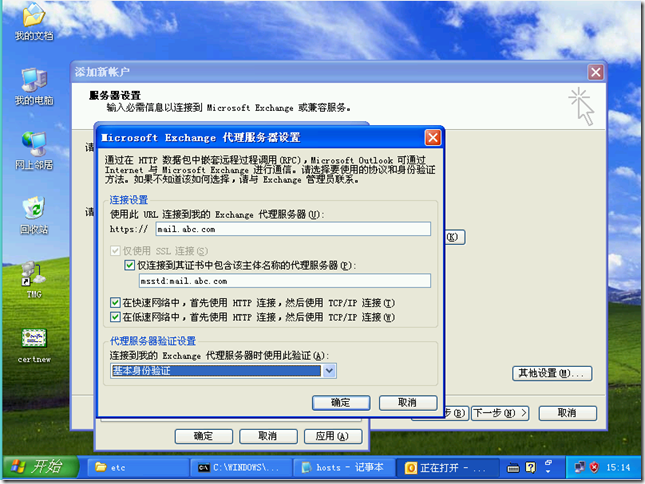Click the proxy server URL field mail.abc.com
645x484 pixels.
(x=293, y=229)
